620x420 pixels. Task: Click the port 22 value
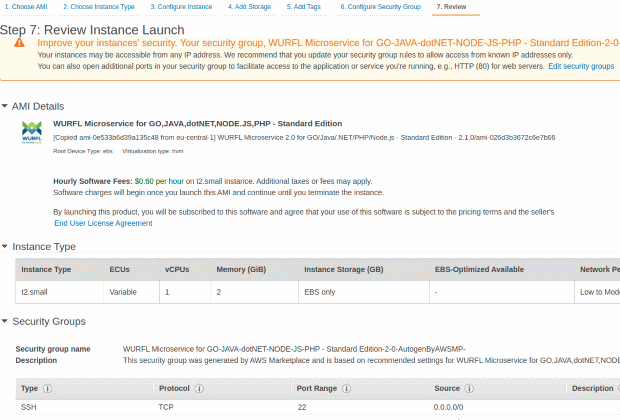[x=302, y=407]
